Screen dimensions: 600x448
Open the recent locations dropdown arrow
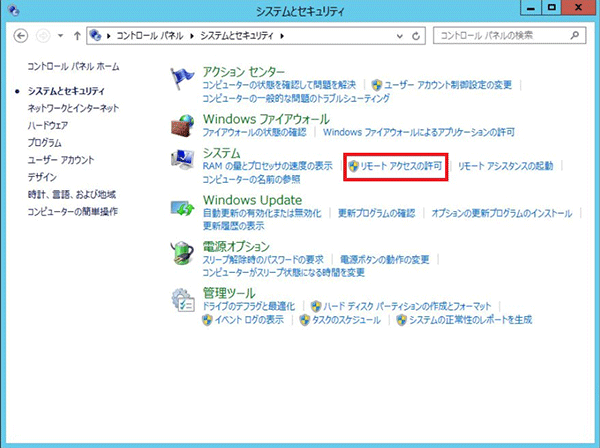coord(60,36)
